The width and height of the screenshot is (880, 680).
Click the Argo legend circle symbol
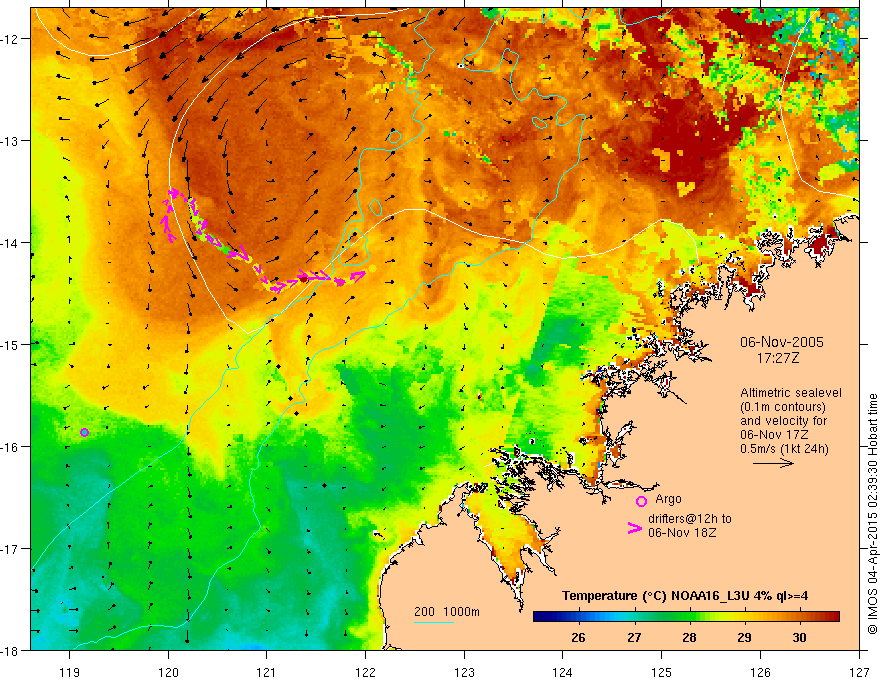pos(641,501)
